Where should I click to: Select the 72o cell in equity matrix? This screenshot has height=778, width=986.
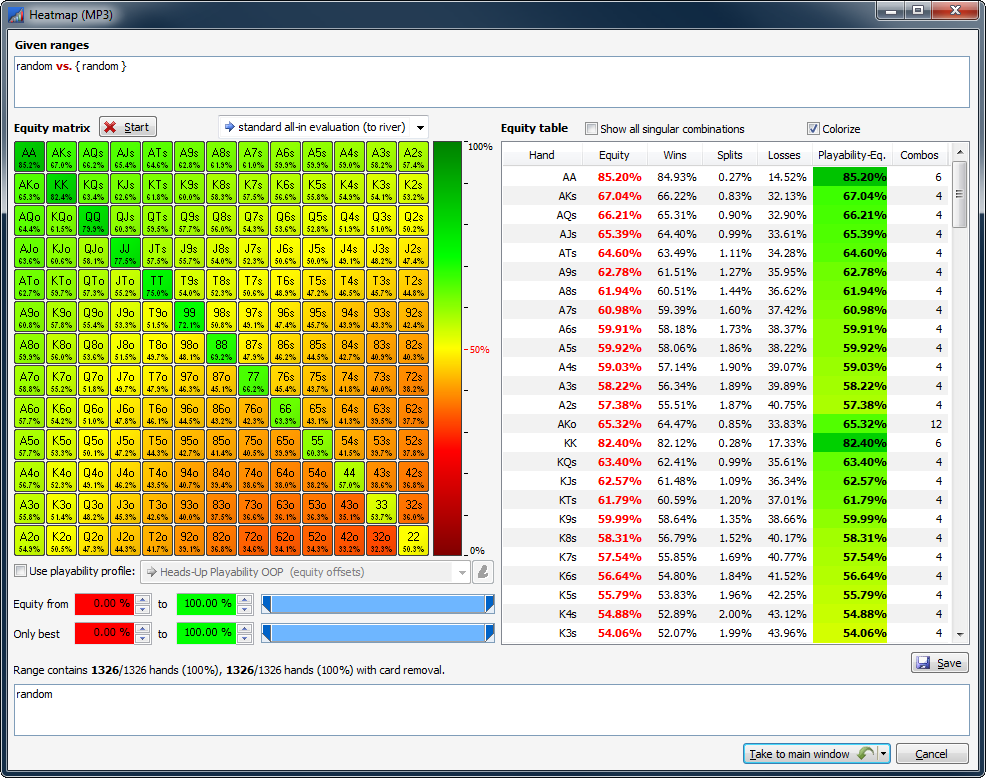point(253,540)
